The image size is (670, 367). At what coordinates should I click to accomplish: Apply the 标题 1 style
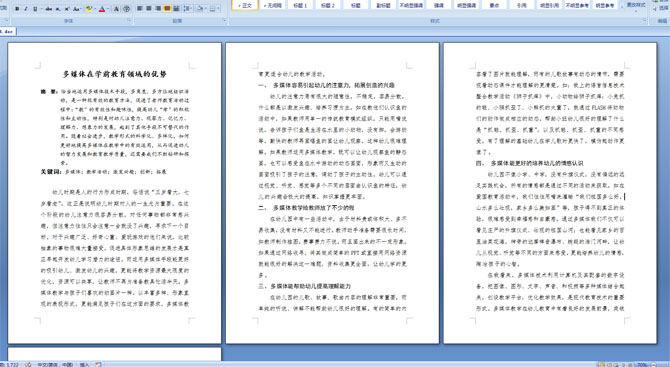click(300, 5)
